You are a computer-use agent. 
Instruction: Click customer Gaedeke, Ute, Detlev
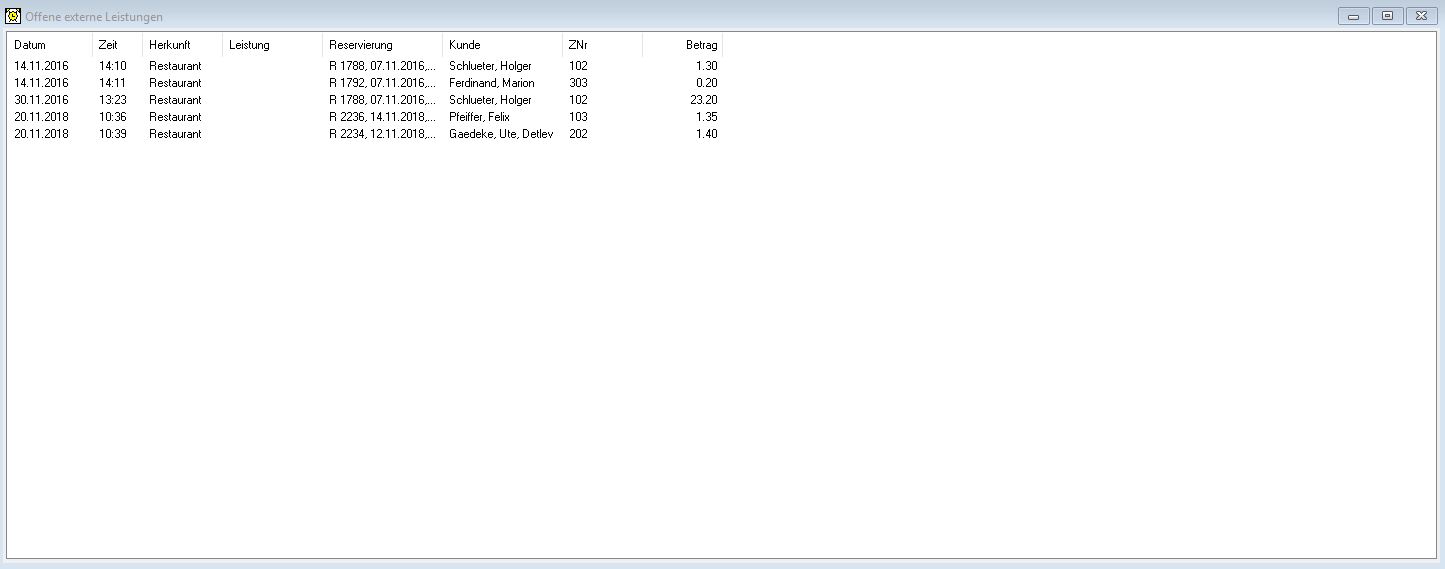click(x=501, y=134)
